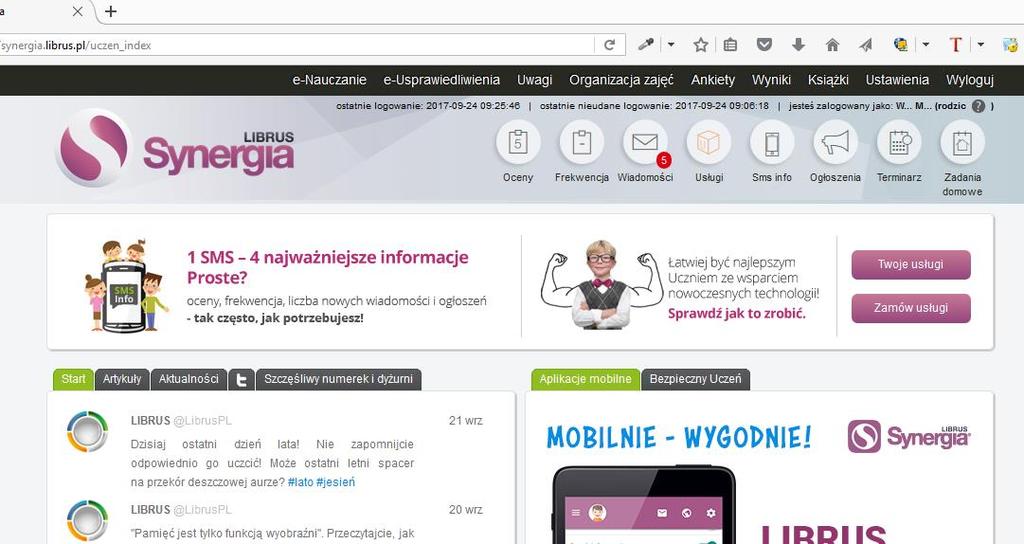
Task: Click the eyedropper toolbar icon
Action: click(646, 45)
